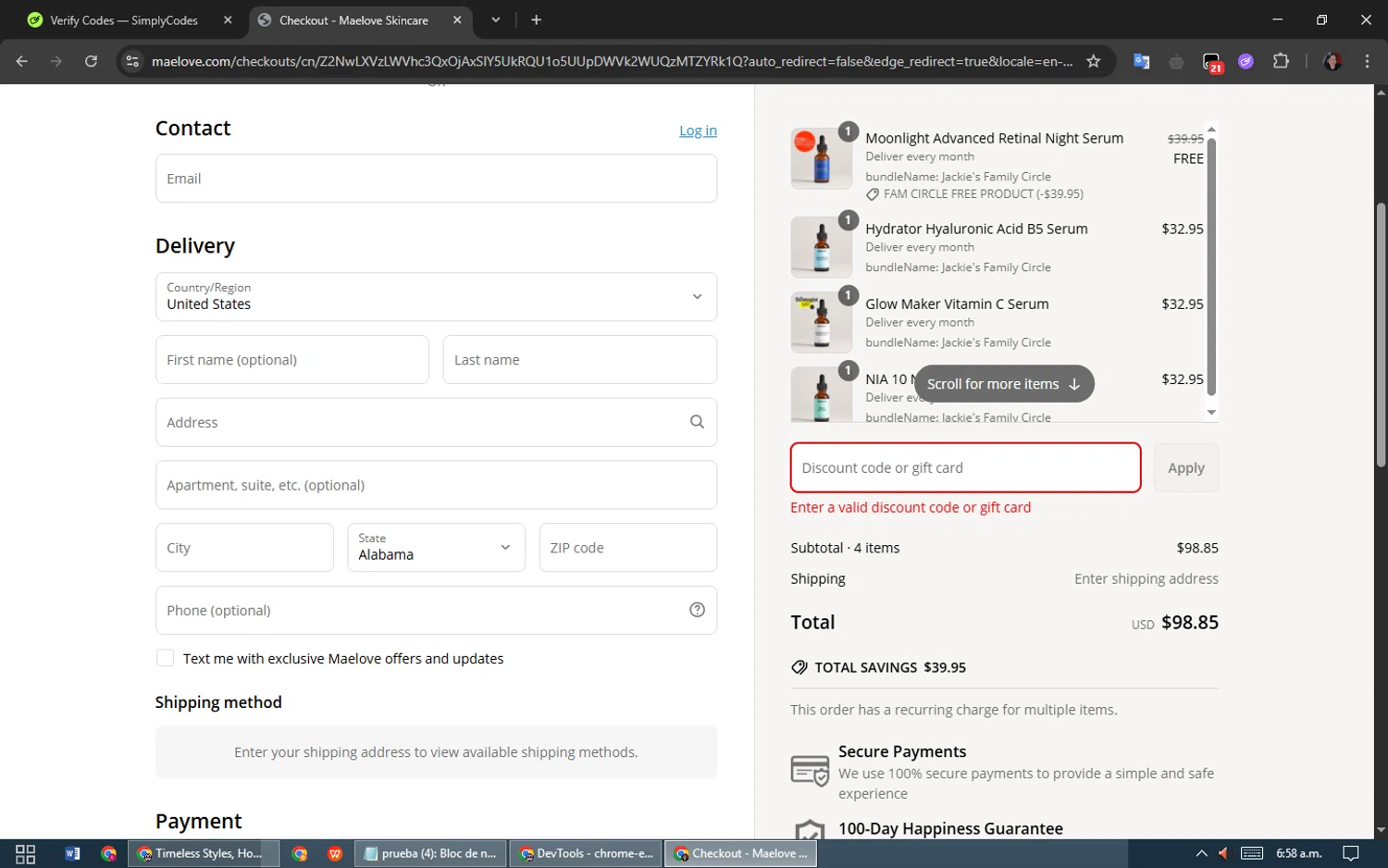Click the TOTAL SAVINGS tag icon

799,667
